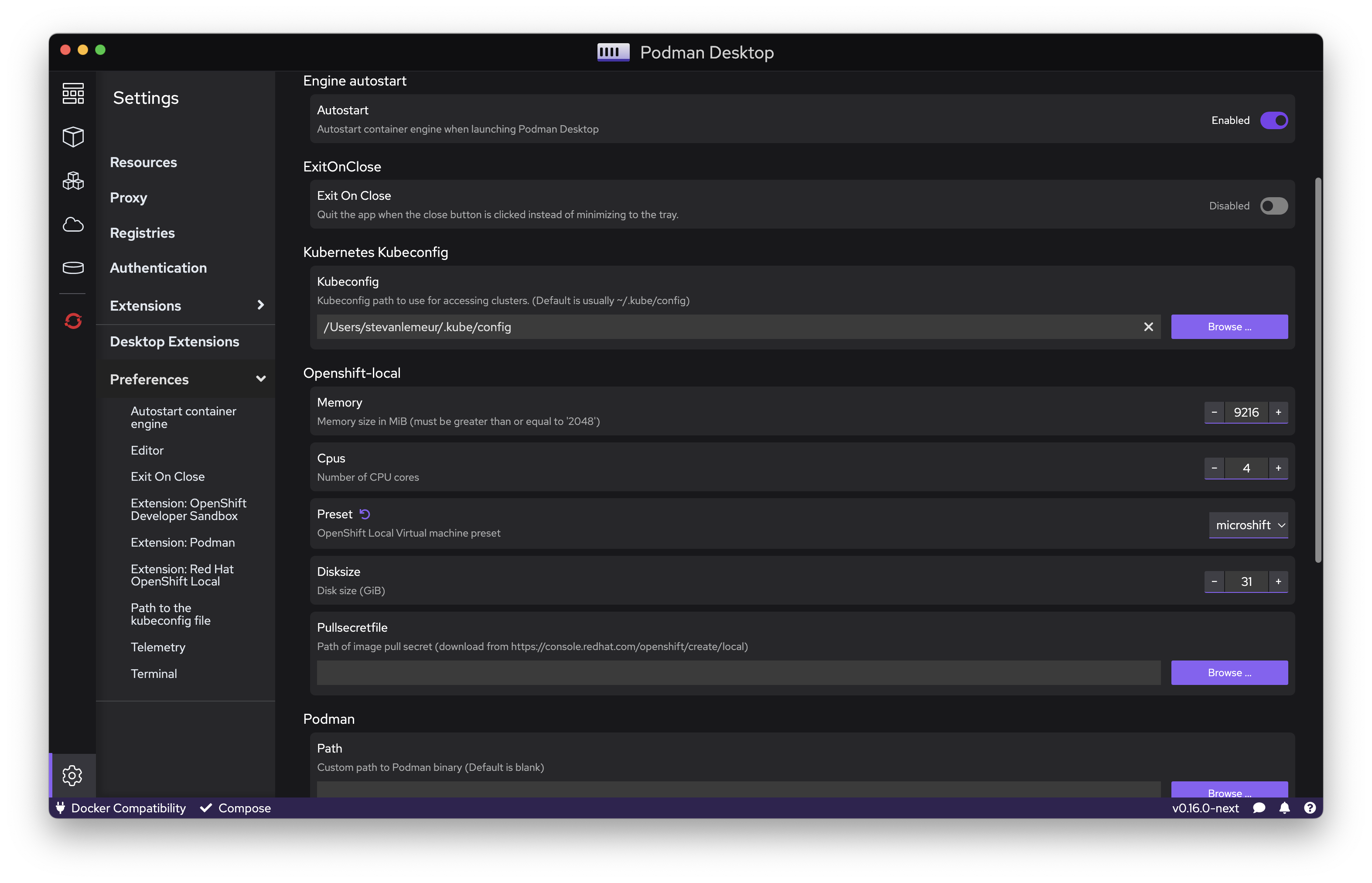Select the red OpenShift Local extension icon
Image resolution: width=1372 pixels, height=883 pixels.
73,321
